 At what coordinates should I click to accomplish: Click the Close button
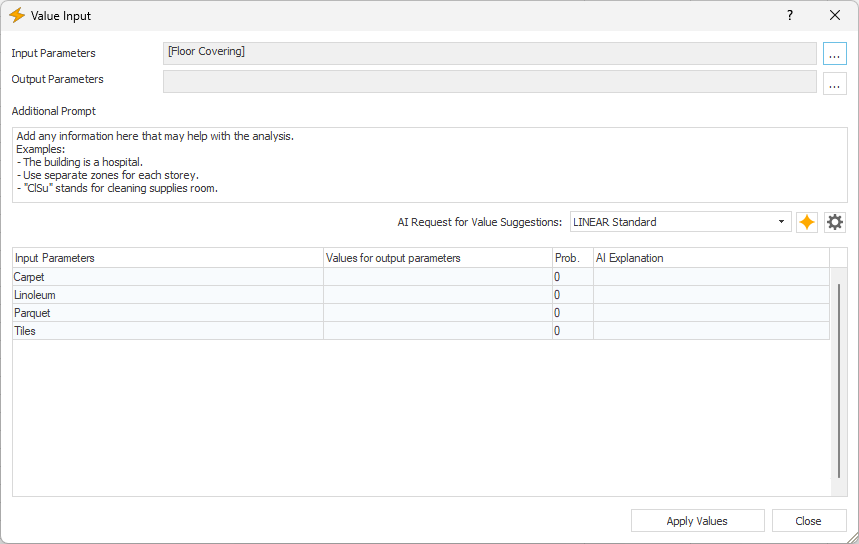pyautogui.click(x=809, y=521)
